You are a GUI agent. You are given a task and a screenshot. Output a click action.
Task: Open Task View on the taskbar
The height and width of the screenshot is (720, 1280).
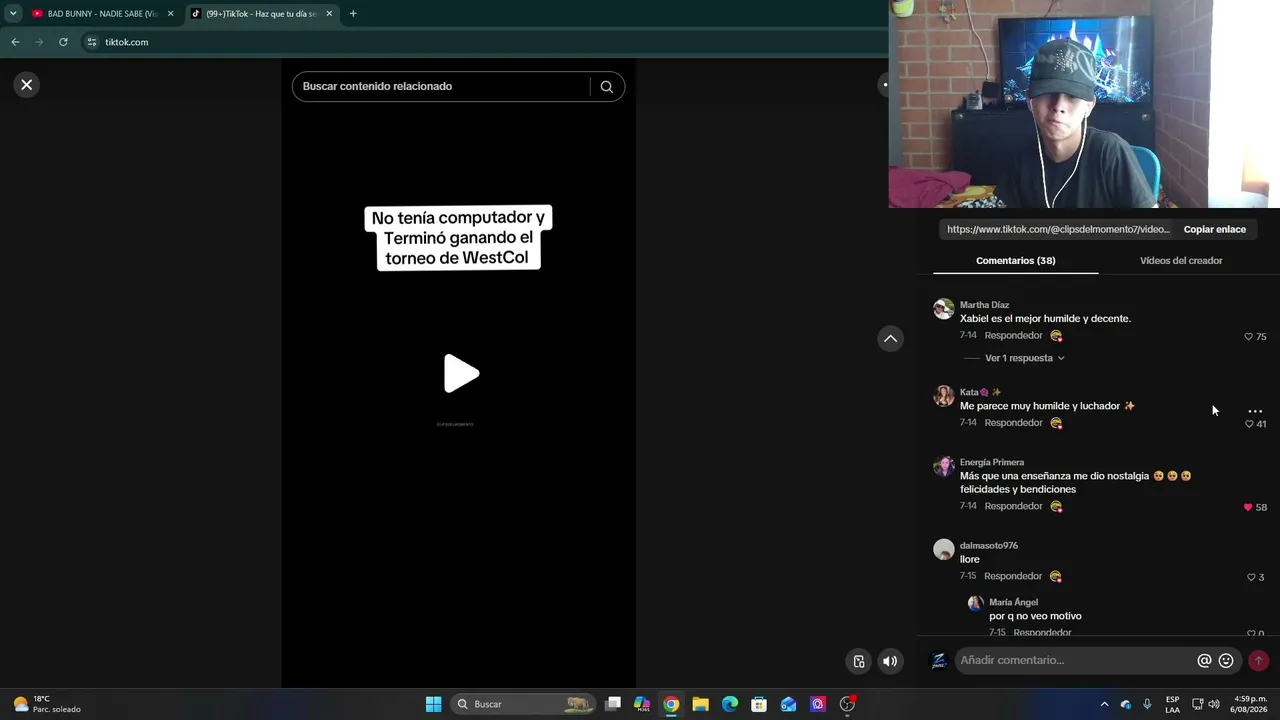[613, 704]
